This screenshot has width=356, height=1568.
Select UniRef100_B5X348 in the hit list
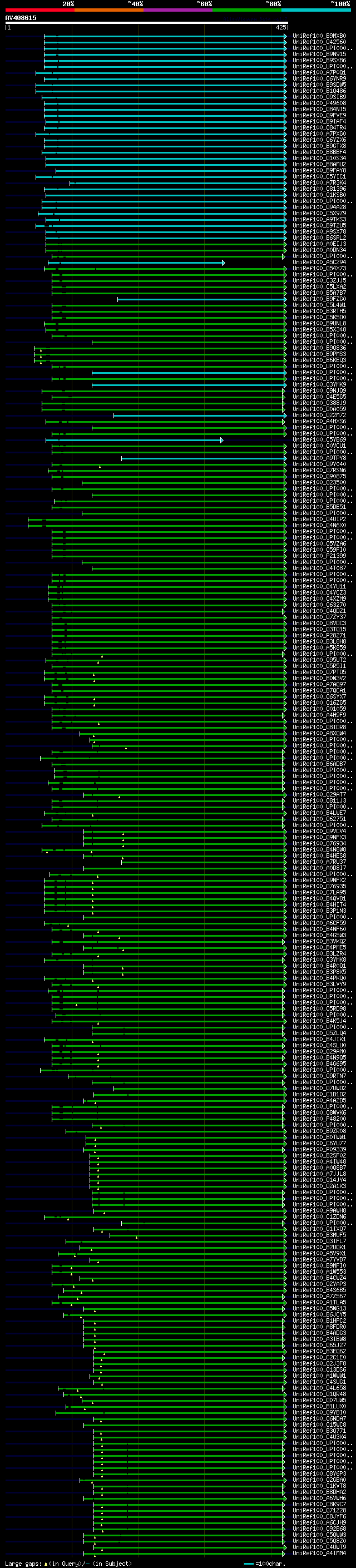tap(319, 330)
